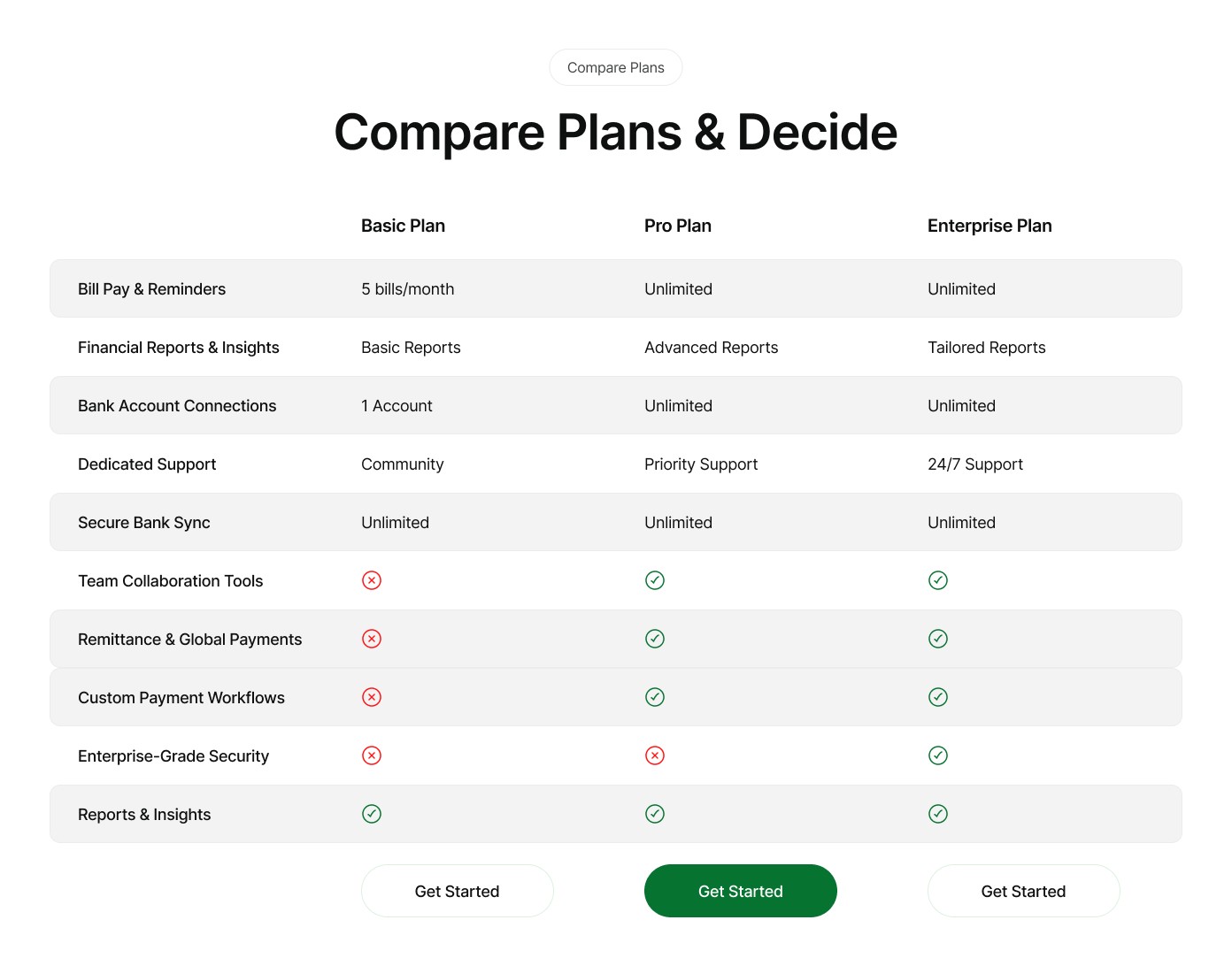The image size is (1232, 966).
Task: Select the Enterprise Plan column header
Action: pos(989,226)
